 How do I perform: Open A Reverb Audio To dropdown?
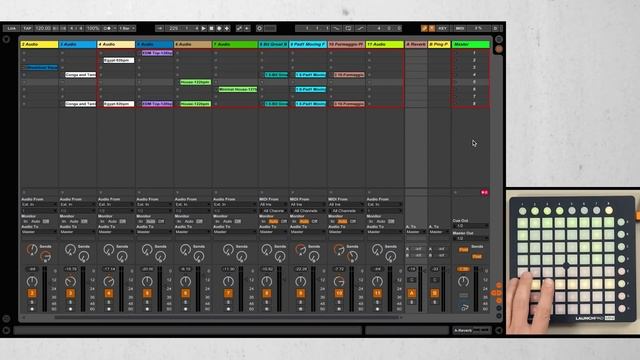click(x=416, y=232)
